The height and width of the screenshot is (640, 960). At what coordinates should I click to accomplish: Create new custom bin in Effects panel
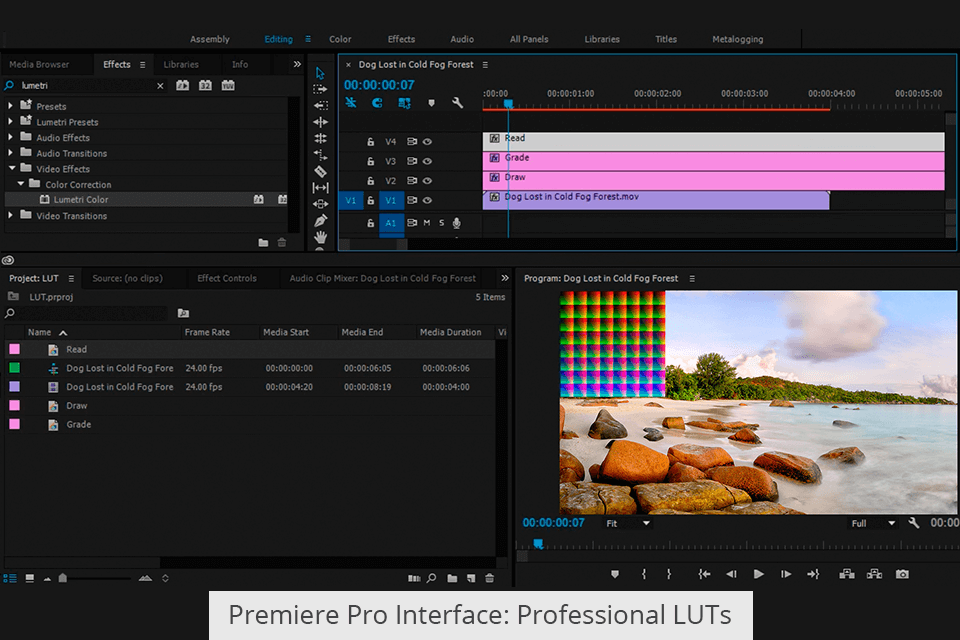click(263, 243)
